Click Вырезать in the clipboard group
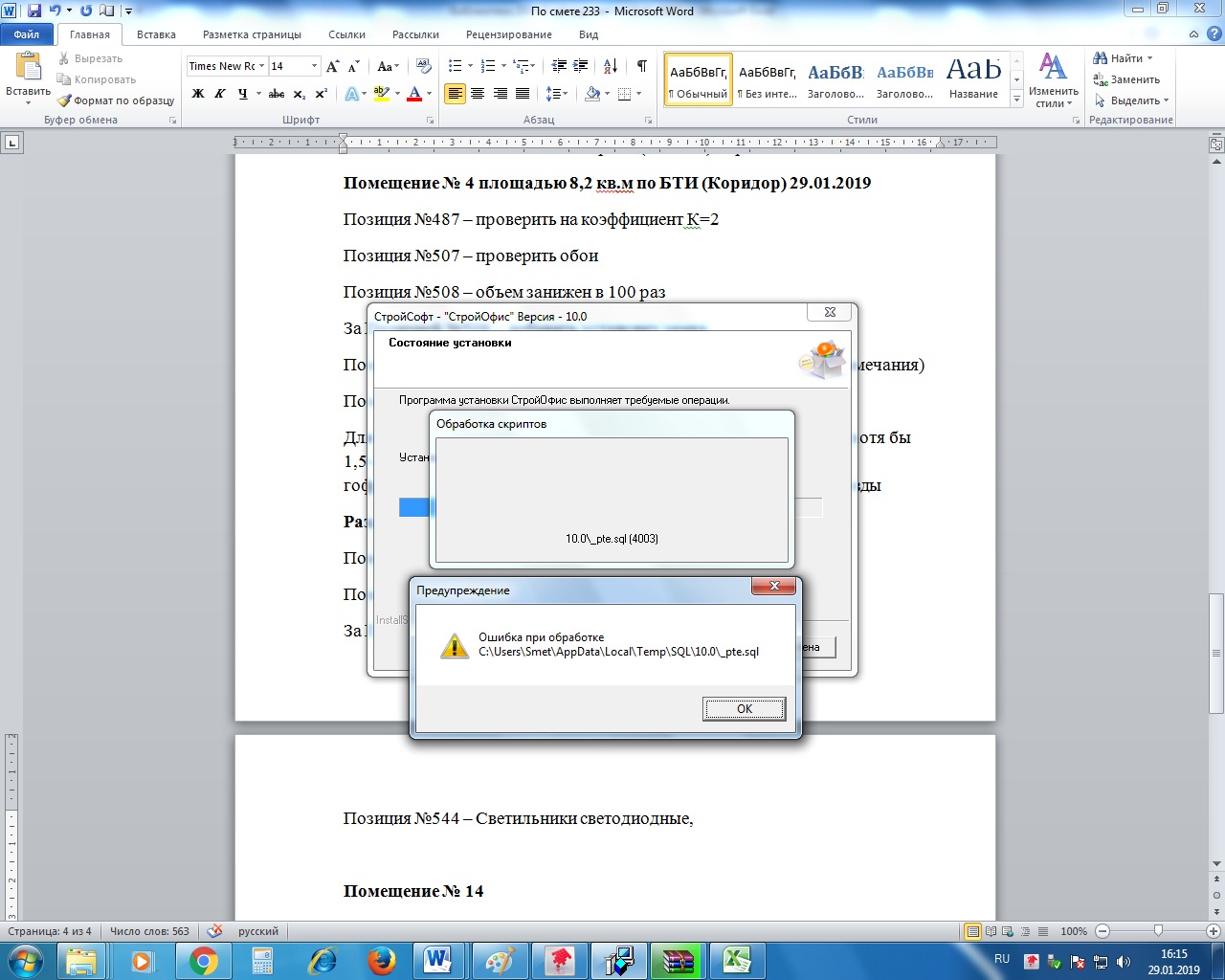Viewport: 1225px width, 980px height. pyautogui.click(x=90, y=58)
